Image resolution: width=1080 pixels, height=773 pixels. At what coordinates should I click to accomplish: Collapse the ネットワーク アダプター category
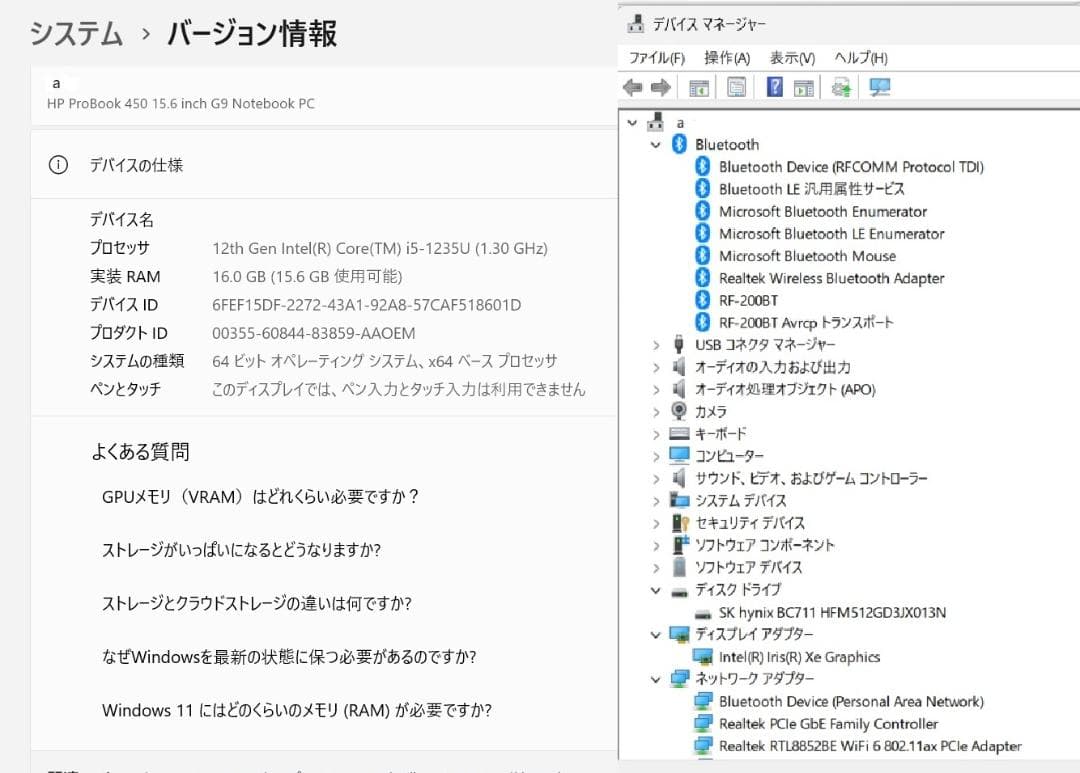coord(656,678)
